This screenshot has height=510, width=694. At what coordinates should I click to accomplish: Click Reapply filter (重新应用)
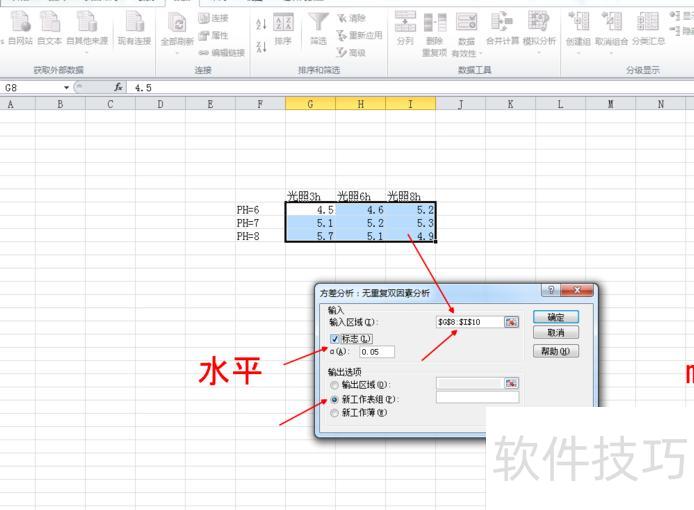[359, 35]
